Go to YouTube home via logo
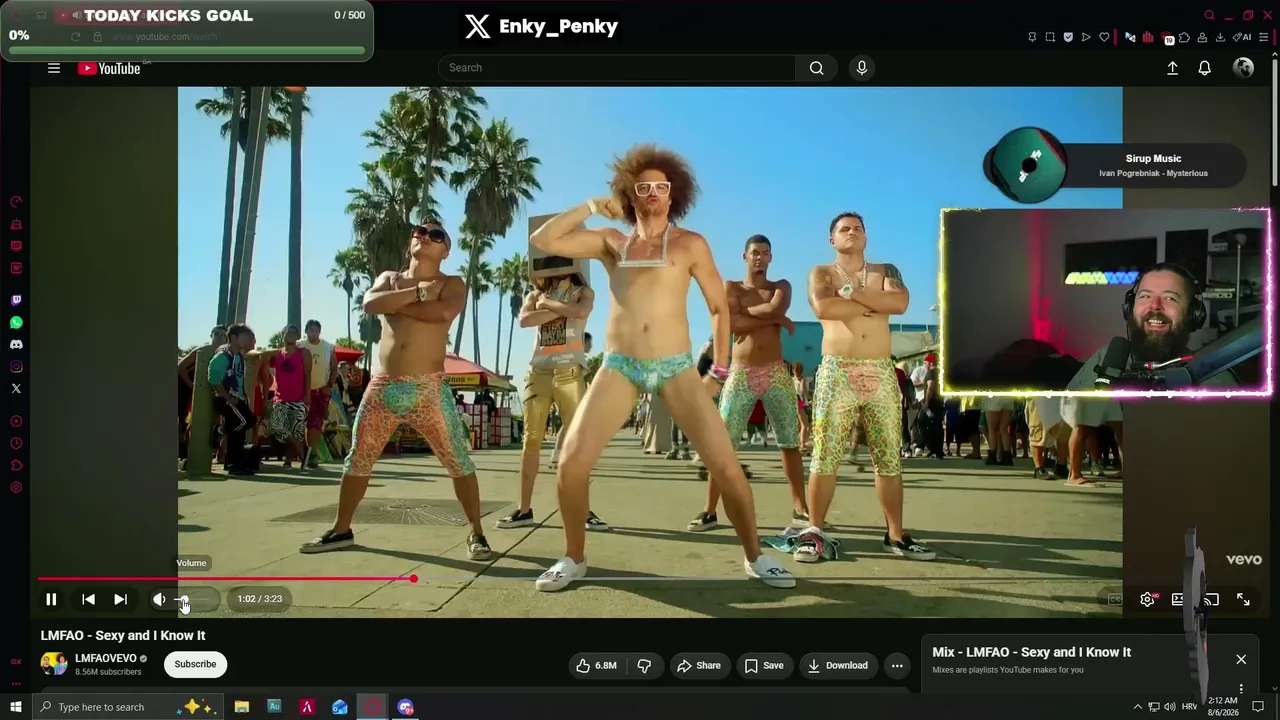Image resolution: width=1280 pixels, height=720 pixels. pos(109,68)
